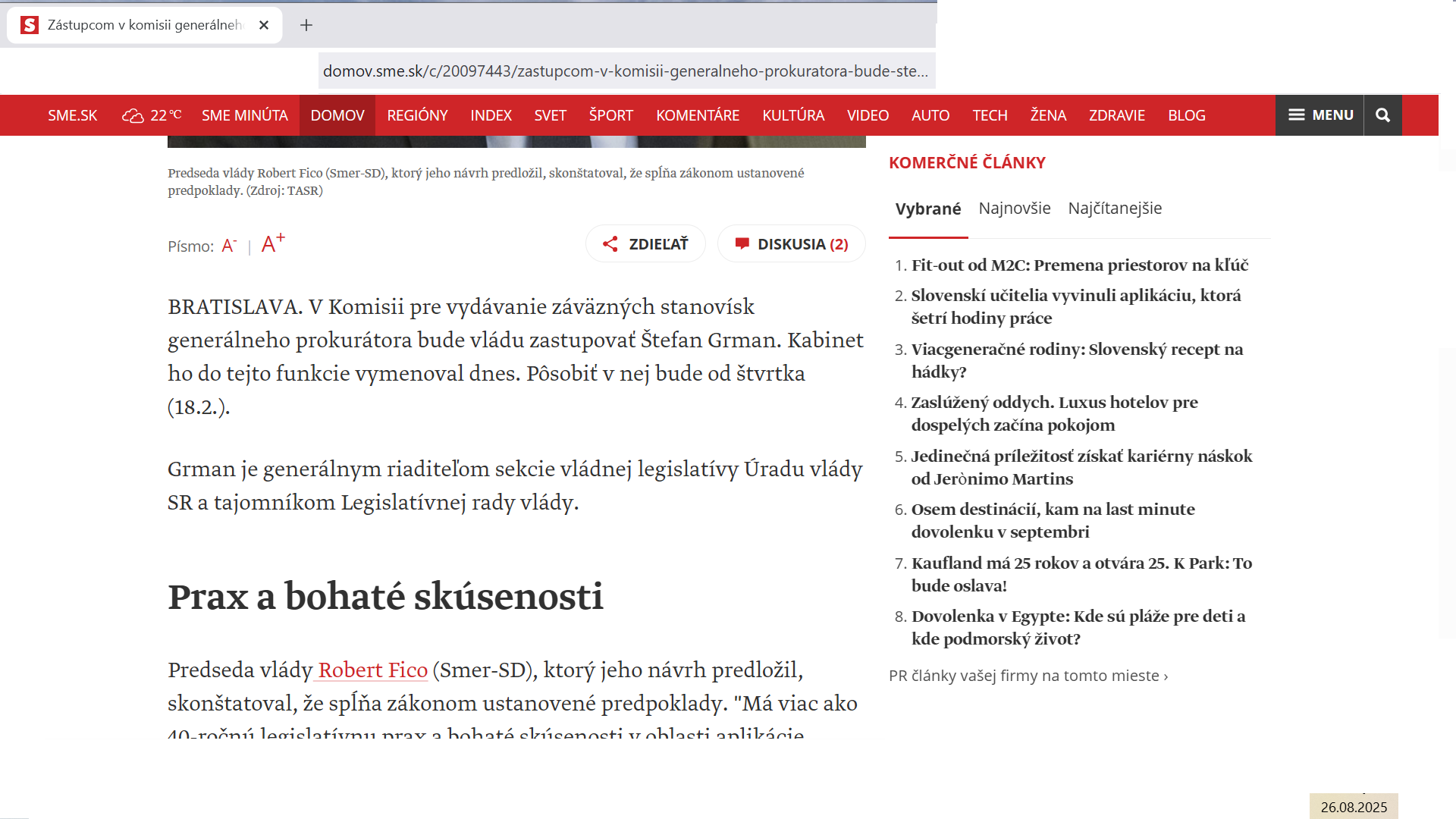The height and width of the screenshot is (819, 1456).
Task: Go to ŽENA section
Action: point(1048,115)
